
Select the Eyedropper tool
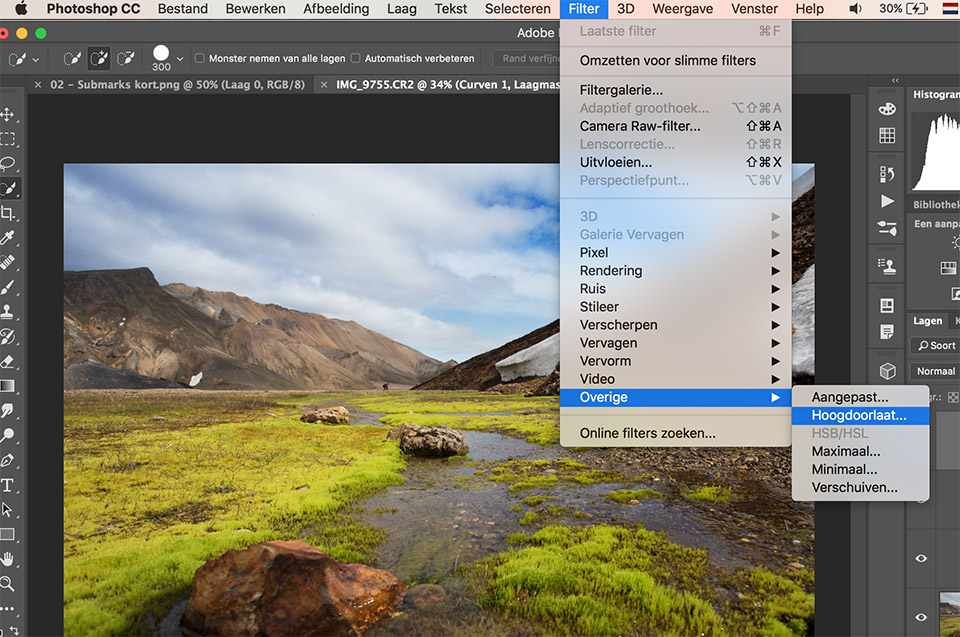coord(7,238)
